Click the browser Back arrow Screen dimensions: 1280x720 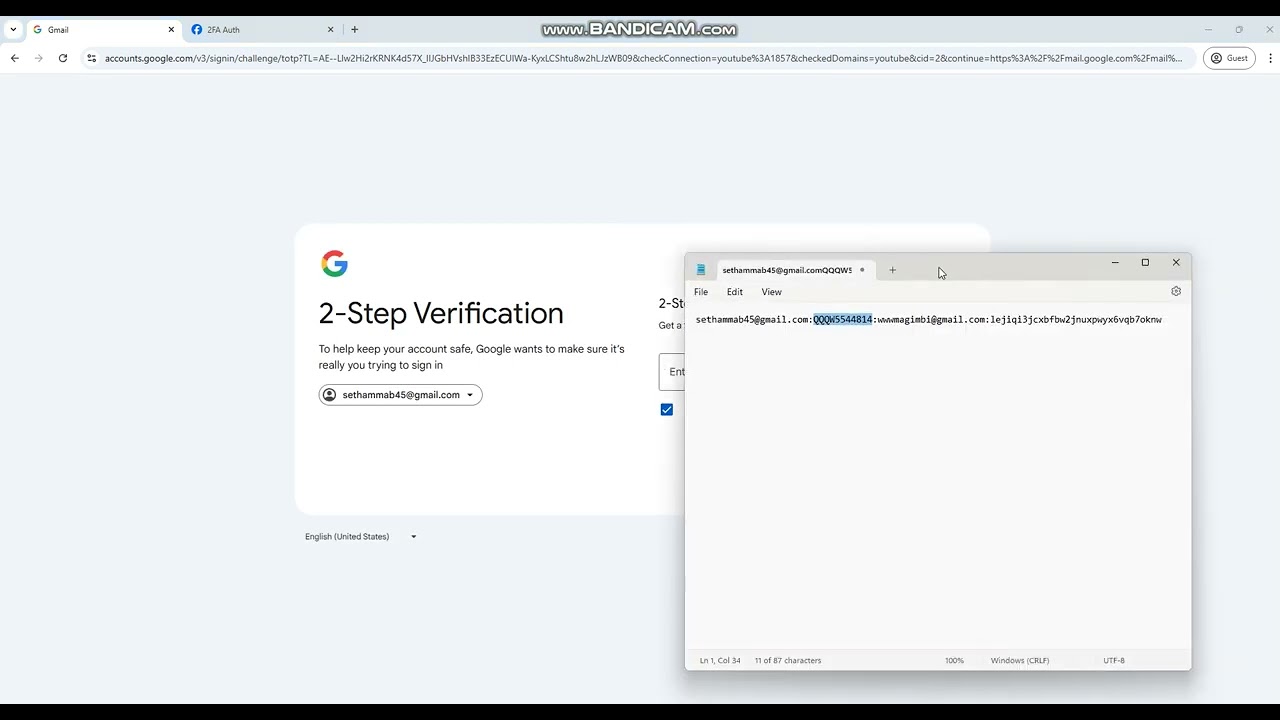tap(15, 58)
